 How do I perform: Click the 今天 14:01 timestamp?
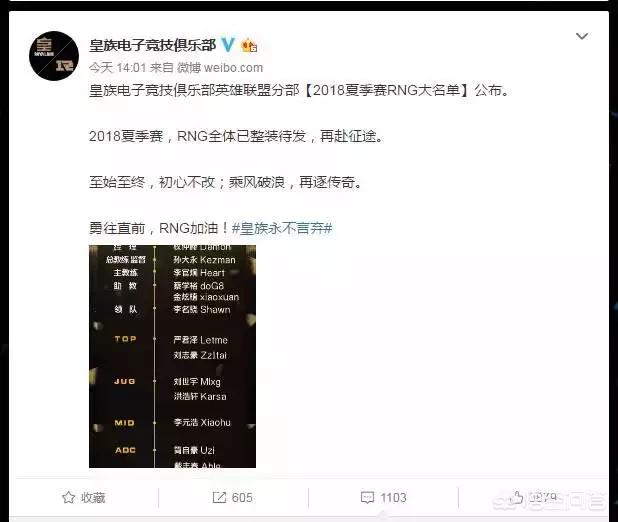point(117,68)
